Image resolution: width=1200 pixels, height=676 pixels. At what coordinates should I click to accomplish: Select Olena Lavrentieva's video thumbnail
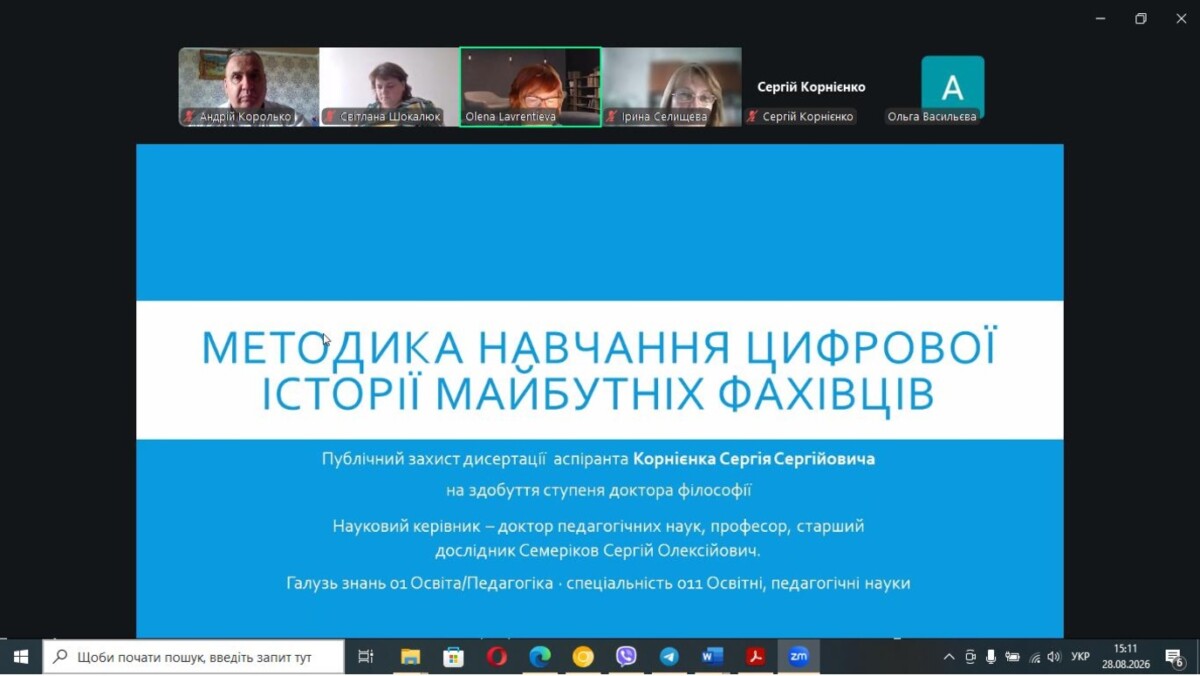click(530, 86)
